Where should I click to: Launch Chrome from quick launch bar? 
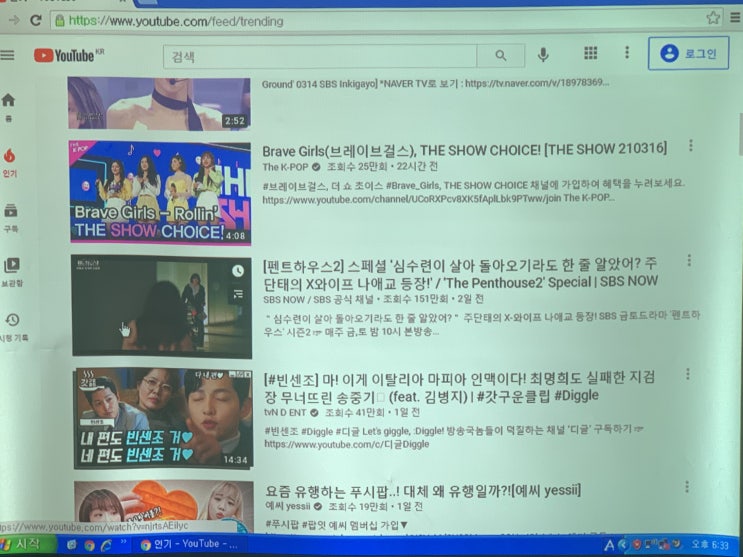point(89,545)
